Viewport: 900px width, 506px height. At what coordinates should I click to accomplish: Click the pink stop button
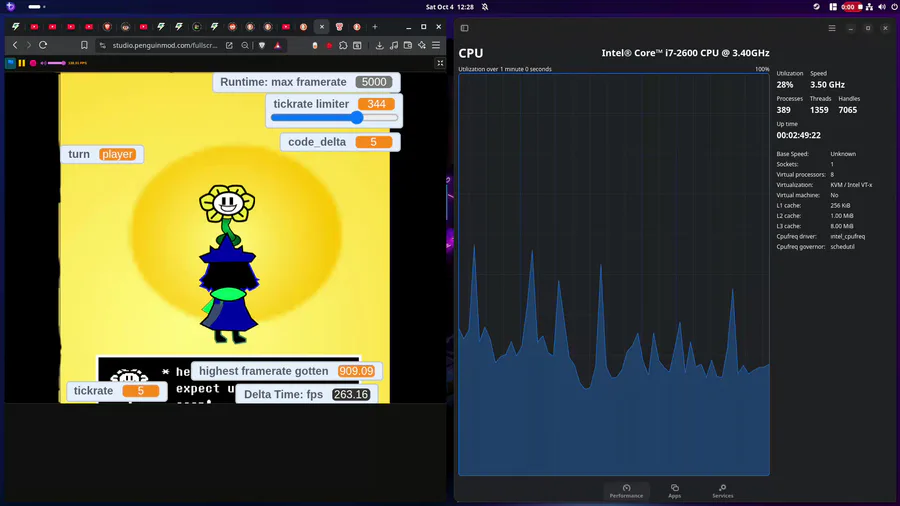point(33,63)
